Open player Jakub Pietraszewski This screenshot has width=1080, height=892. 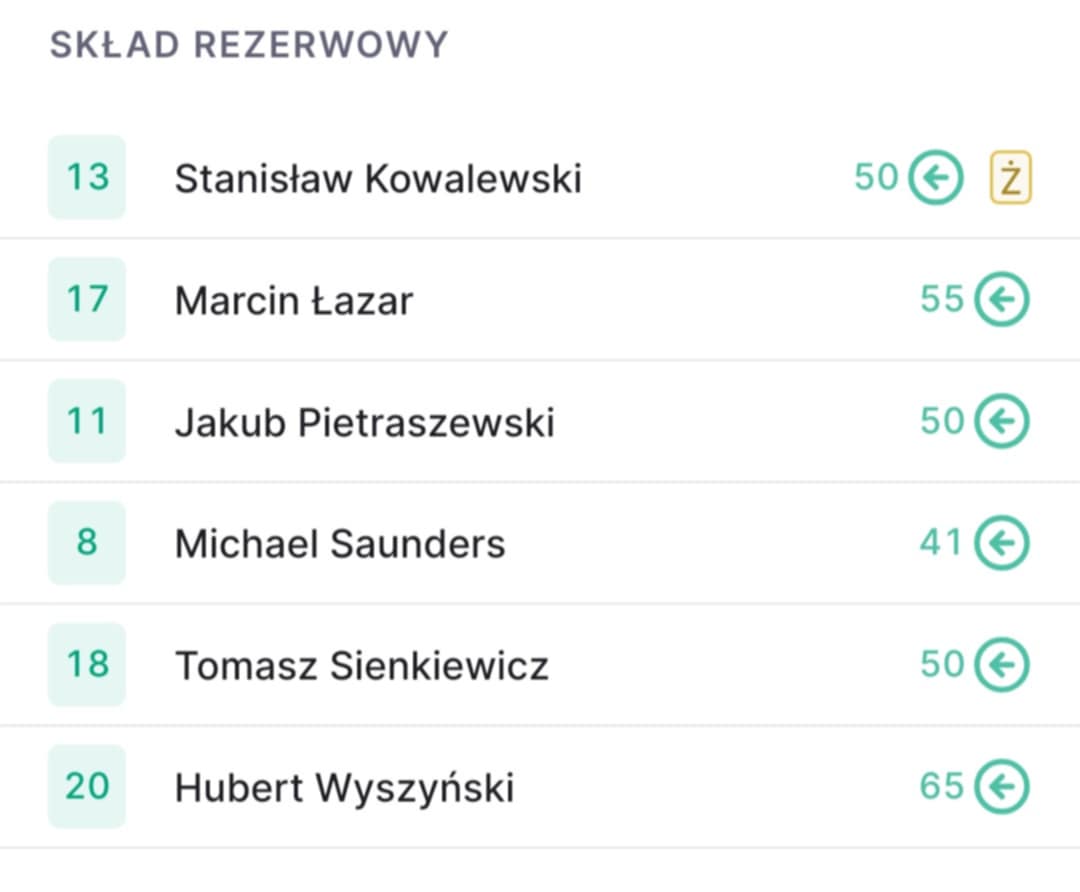click(364, 422)
